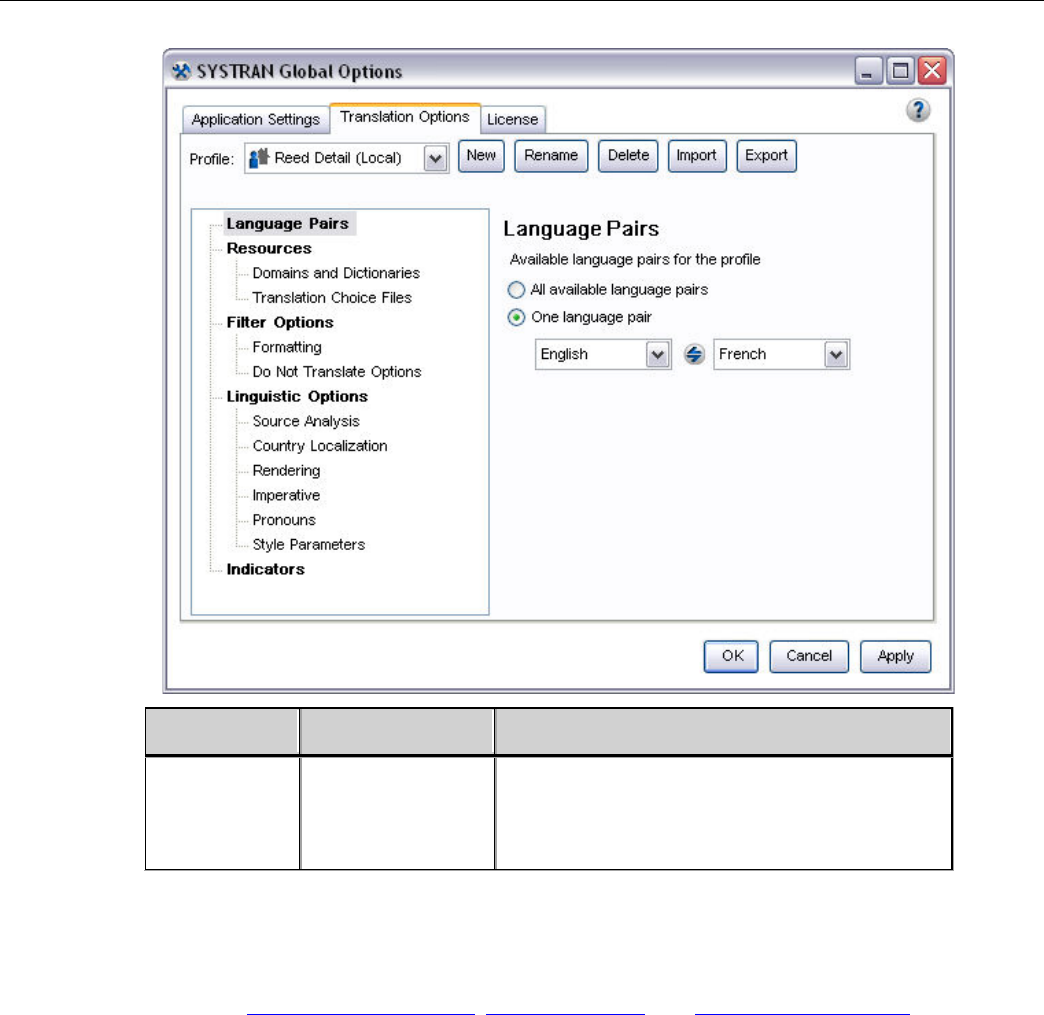Open Country Localization tree item

(x=320, y=446)
